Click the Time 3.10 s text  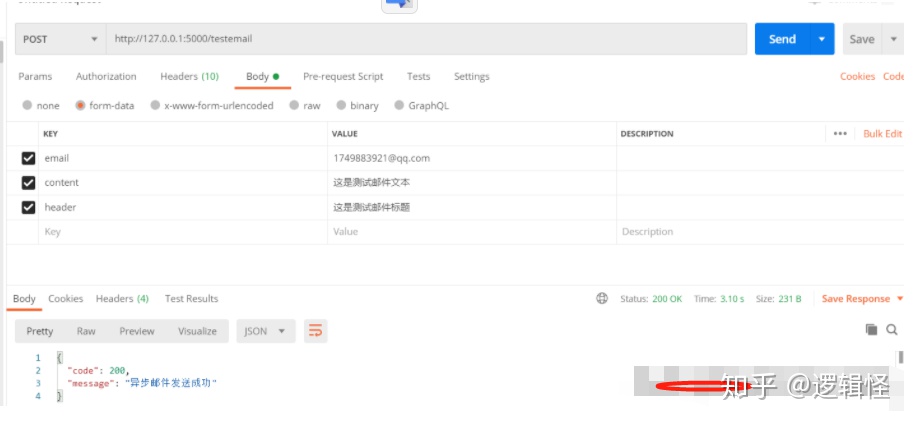(x=719, y=299)
